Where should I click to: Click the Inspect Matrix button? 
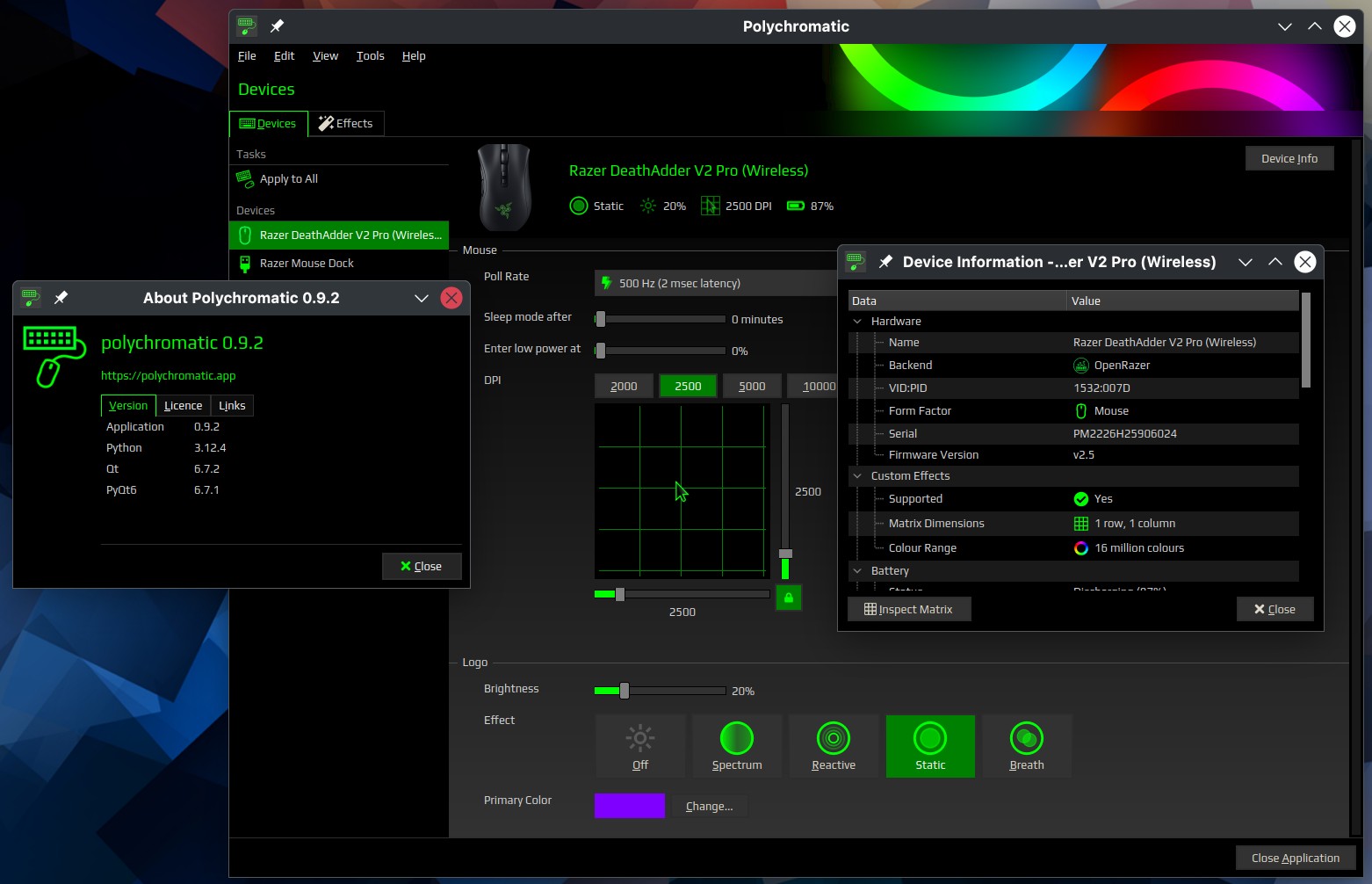(x=909, y=609)
